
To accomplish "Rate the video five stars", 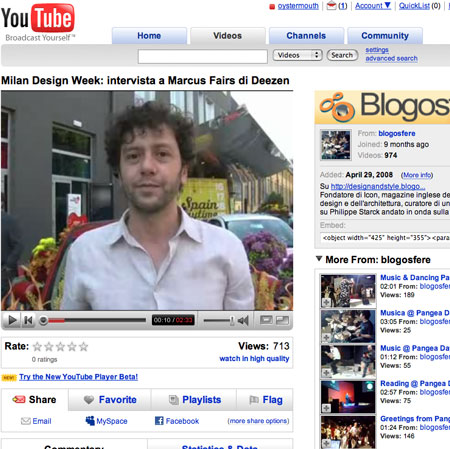I will (x=83, y=347).
